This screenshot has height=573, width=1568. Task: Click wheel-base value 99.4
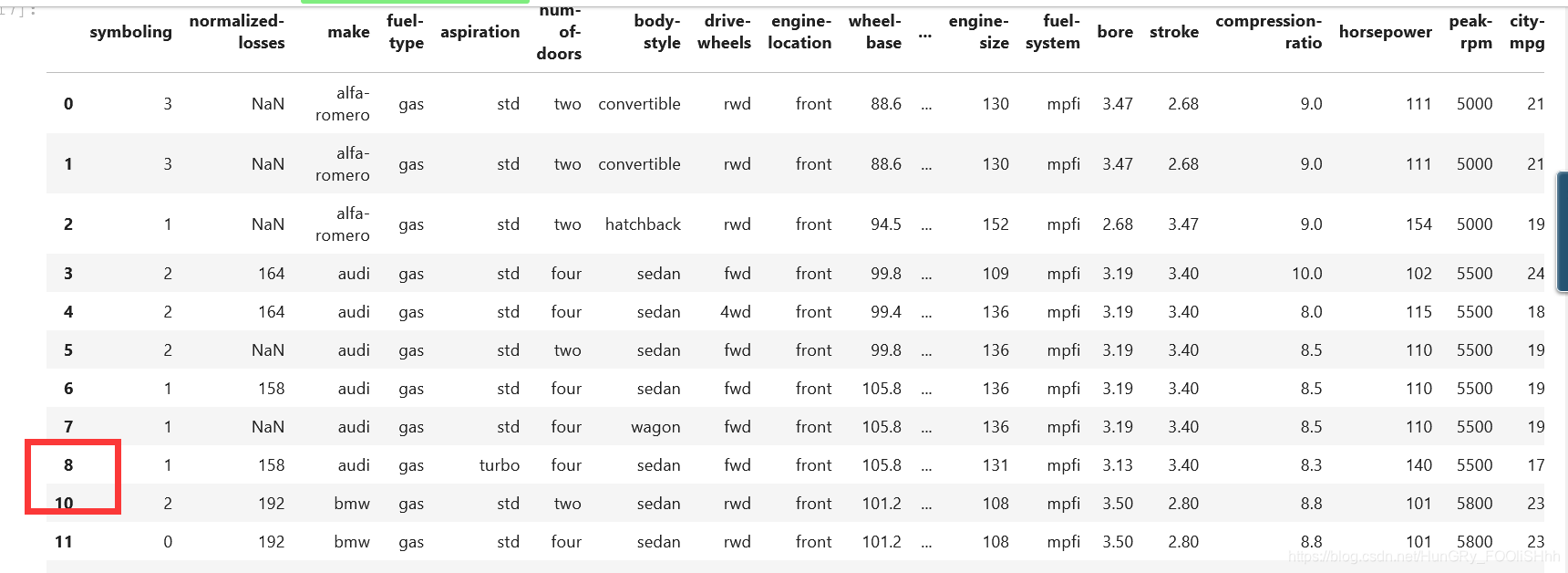[886, 312]
